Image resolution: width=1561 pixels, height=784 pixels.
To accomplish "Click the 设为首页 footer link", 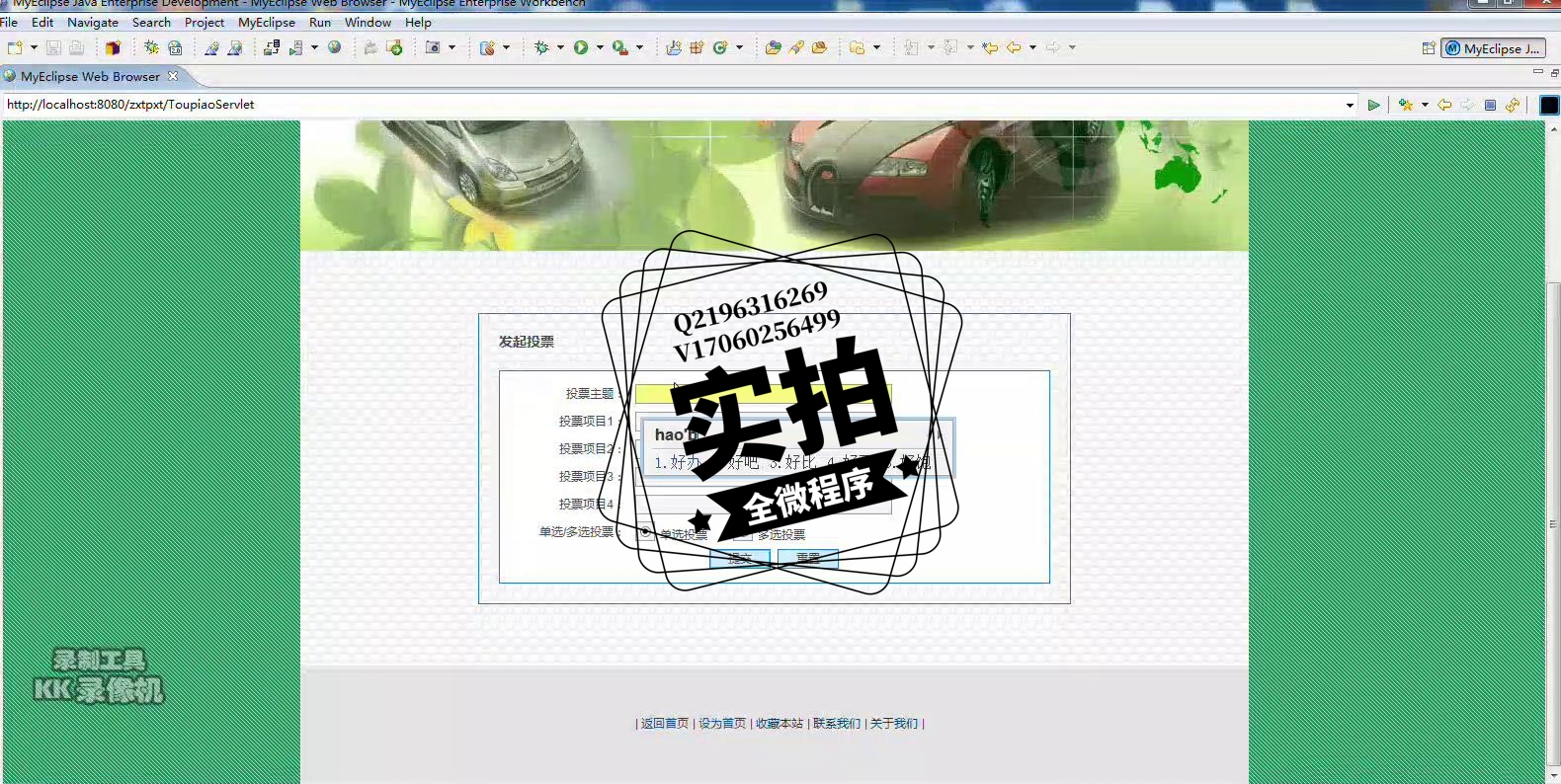I will click(x=722, y=724).
